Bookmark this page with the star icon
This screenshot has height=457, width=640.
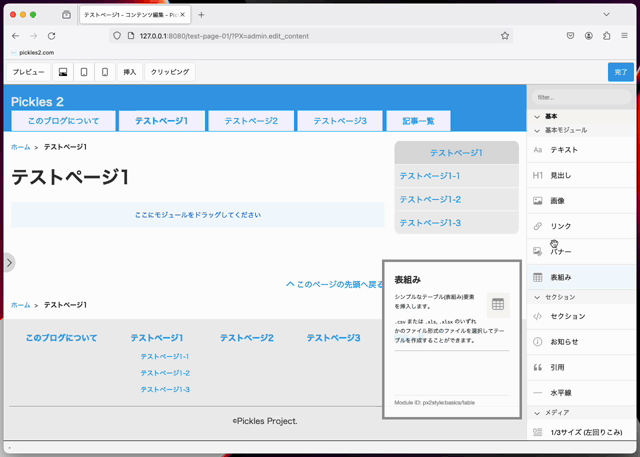(505, 36)
